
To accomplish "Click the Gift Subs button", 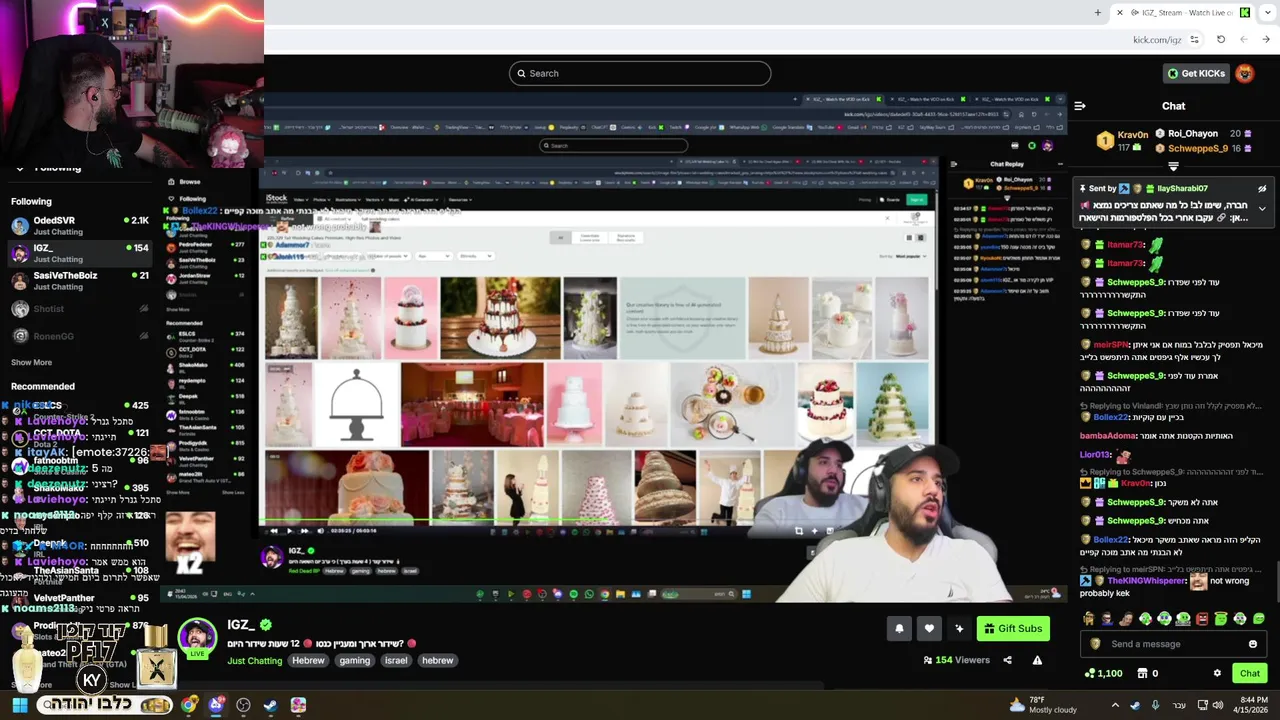I will pyautogui.click(x=1013, y=628).
